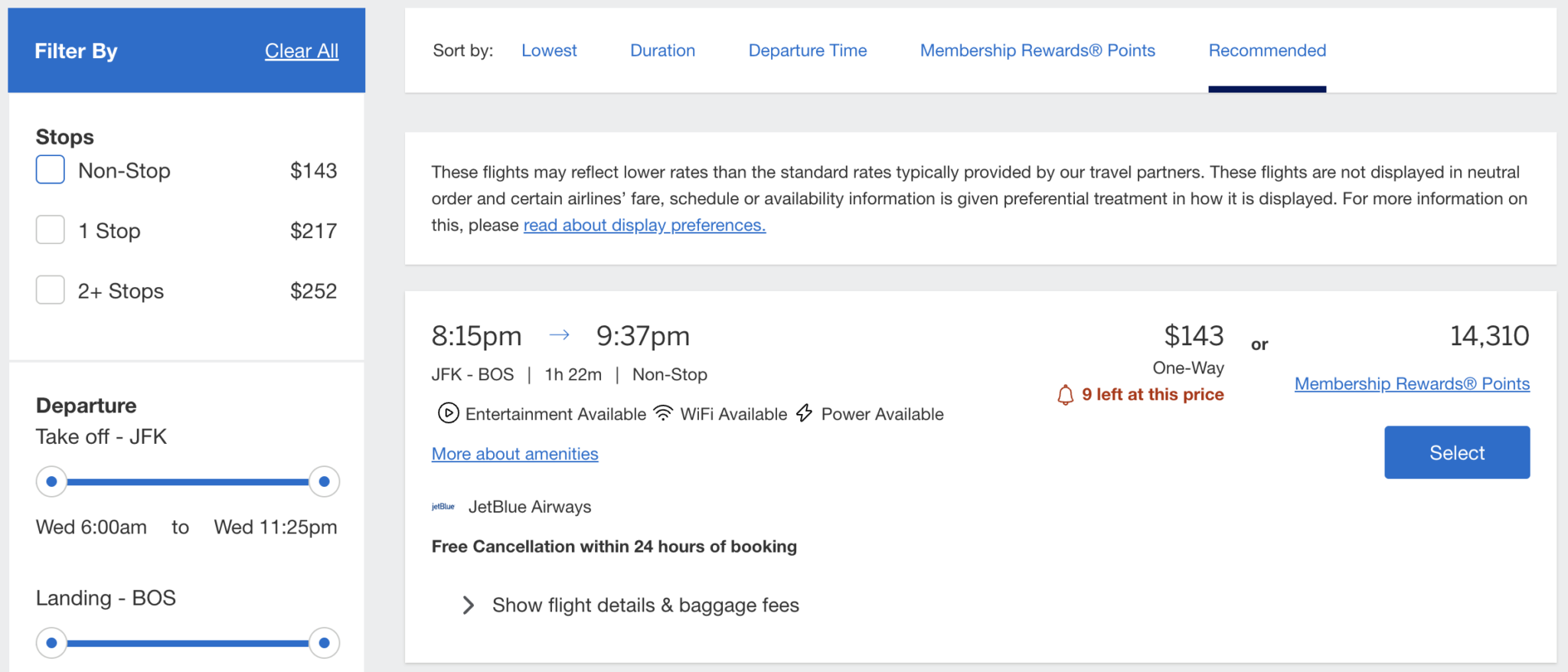The image size is (1568, 672).
Task: Click the power available lightning icon
Action: [803, 413]
